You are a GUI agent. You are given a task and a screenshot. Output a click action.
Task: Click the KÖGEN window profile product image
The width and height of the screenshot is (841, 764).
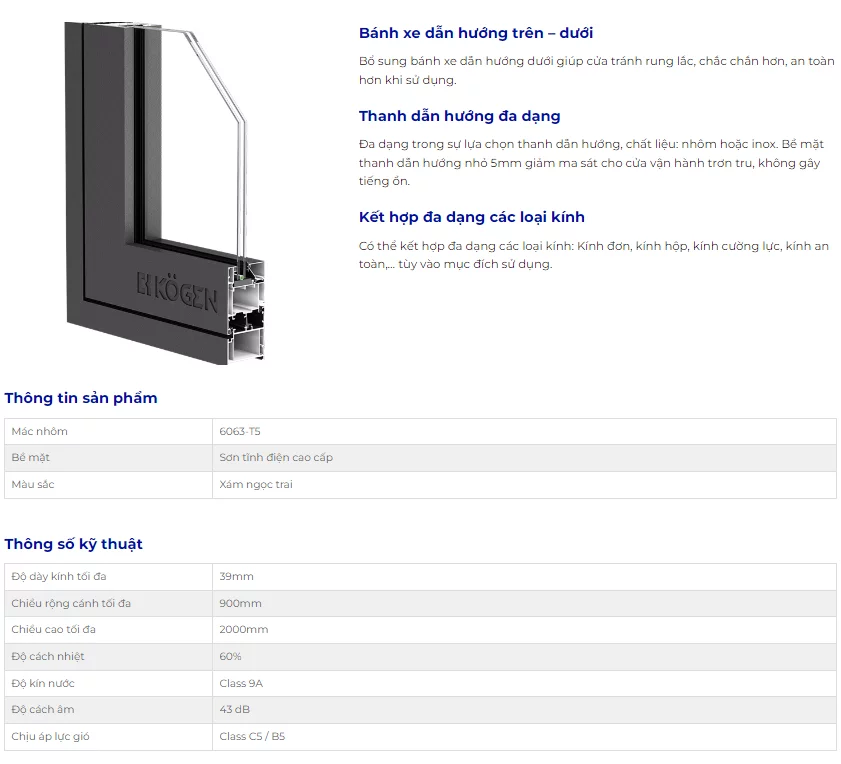(164, 193)
